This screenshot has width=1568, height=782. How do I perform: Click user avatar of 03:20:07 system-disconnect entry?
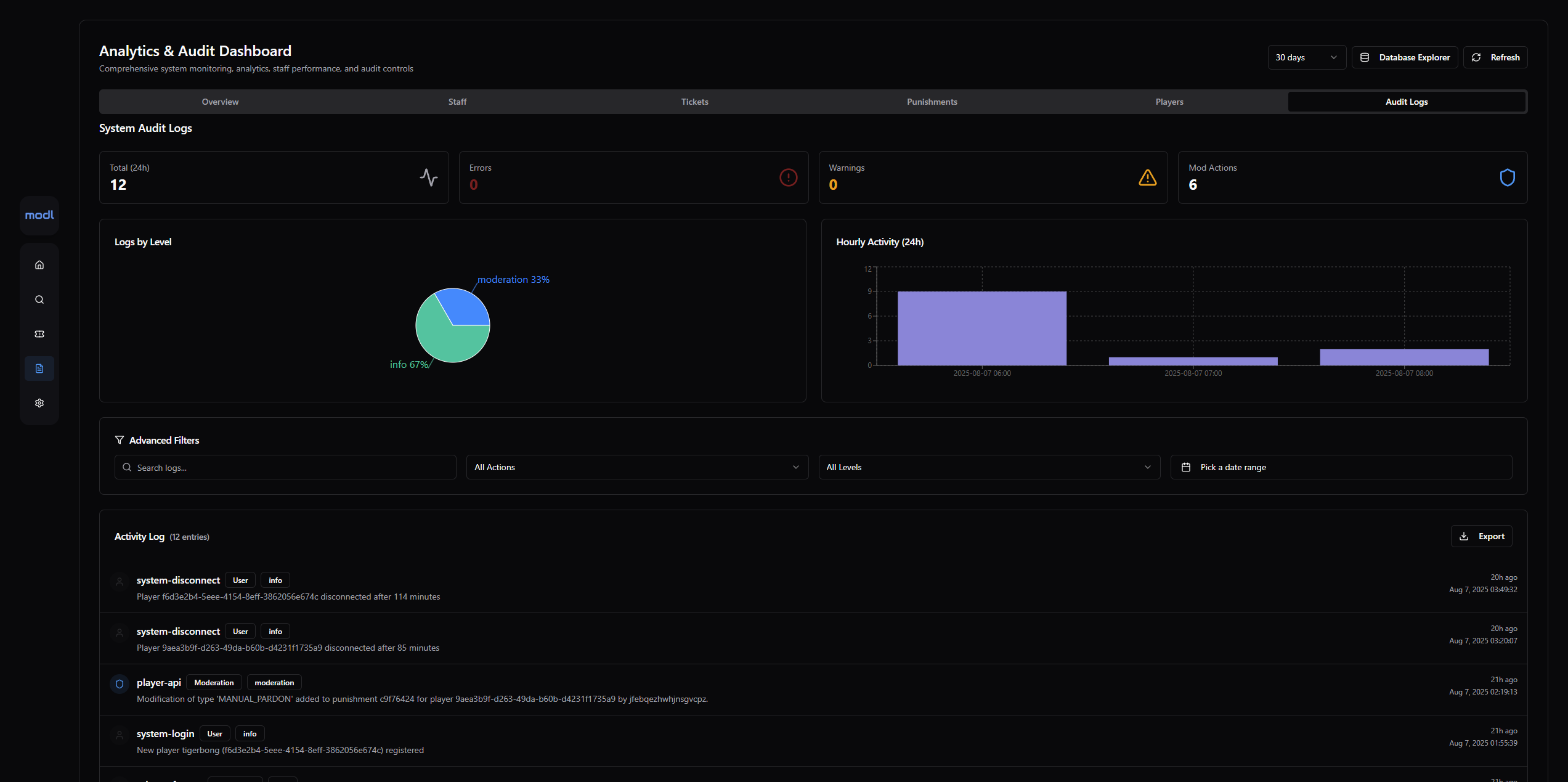(120, 632)
